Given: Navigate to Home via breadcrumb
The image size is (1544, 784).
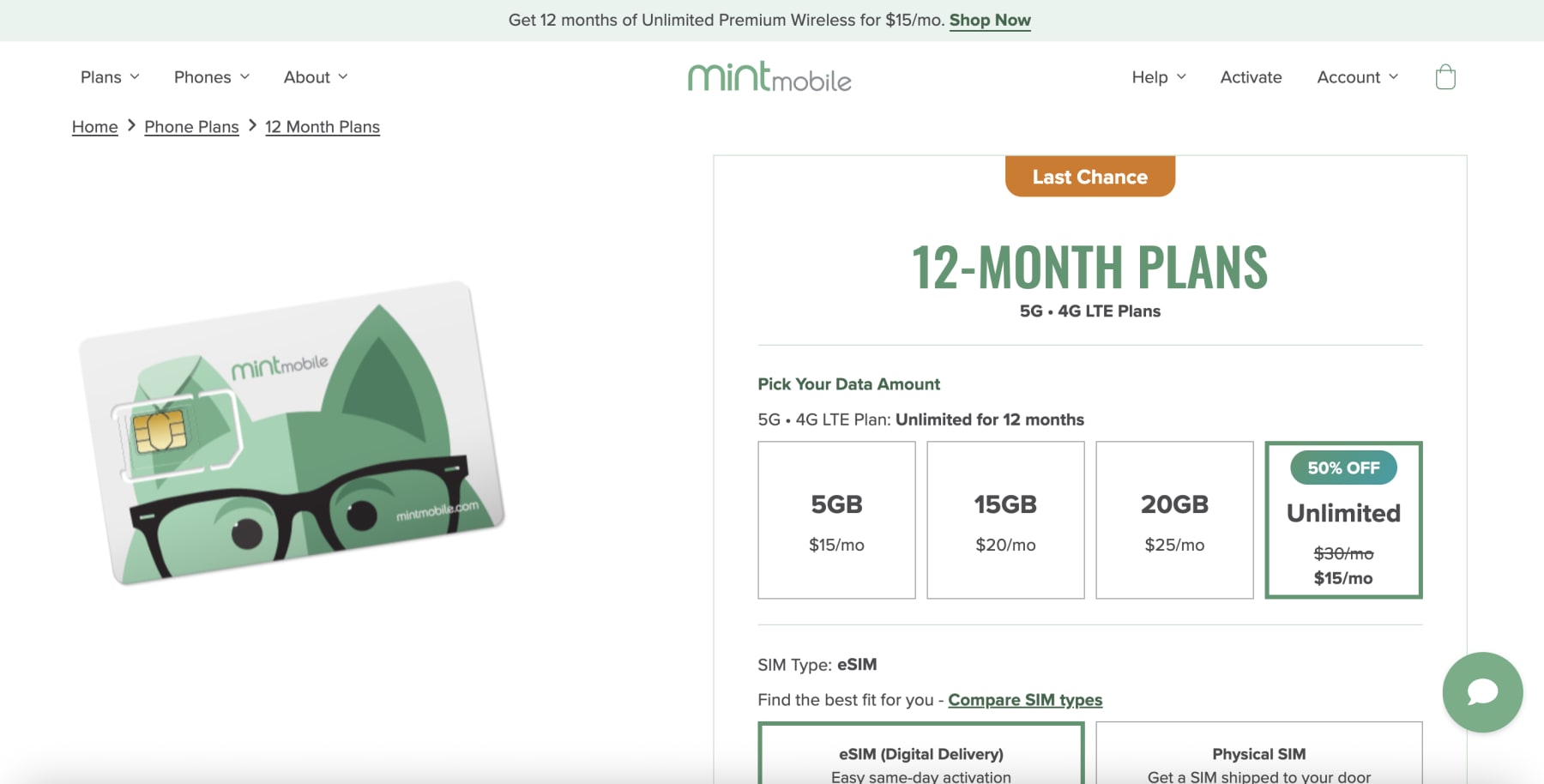Looking at the screenshot, I should click(x=94, y=126).
